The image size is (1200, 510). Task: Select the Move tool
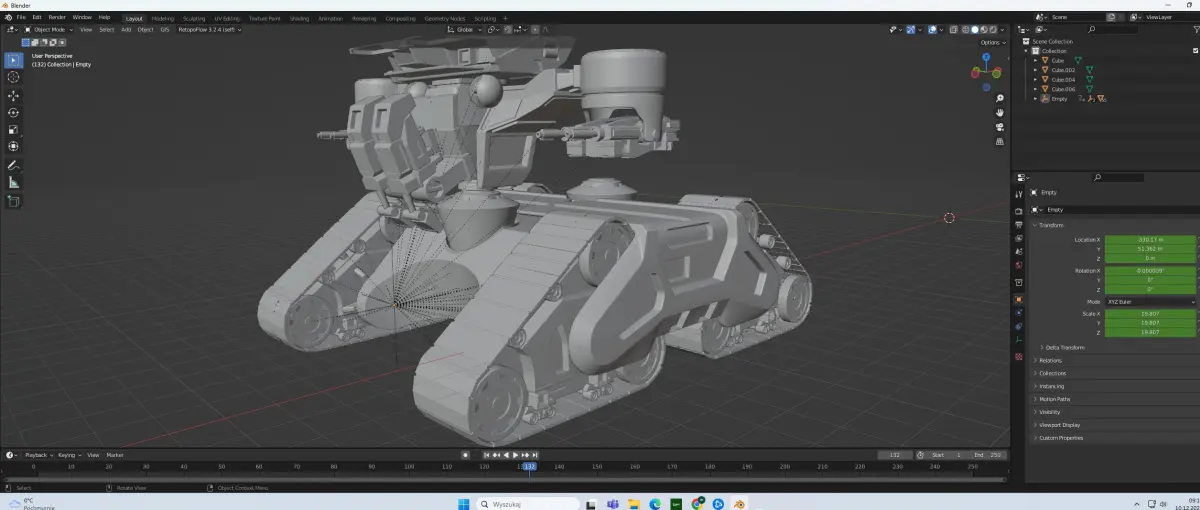click(x=13, y=96)
